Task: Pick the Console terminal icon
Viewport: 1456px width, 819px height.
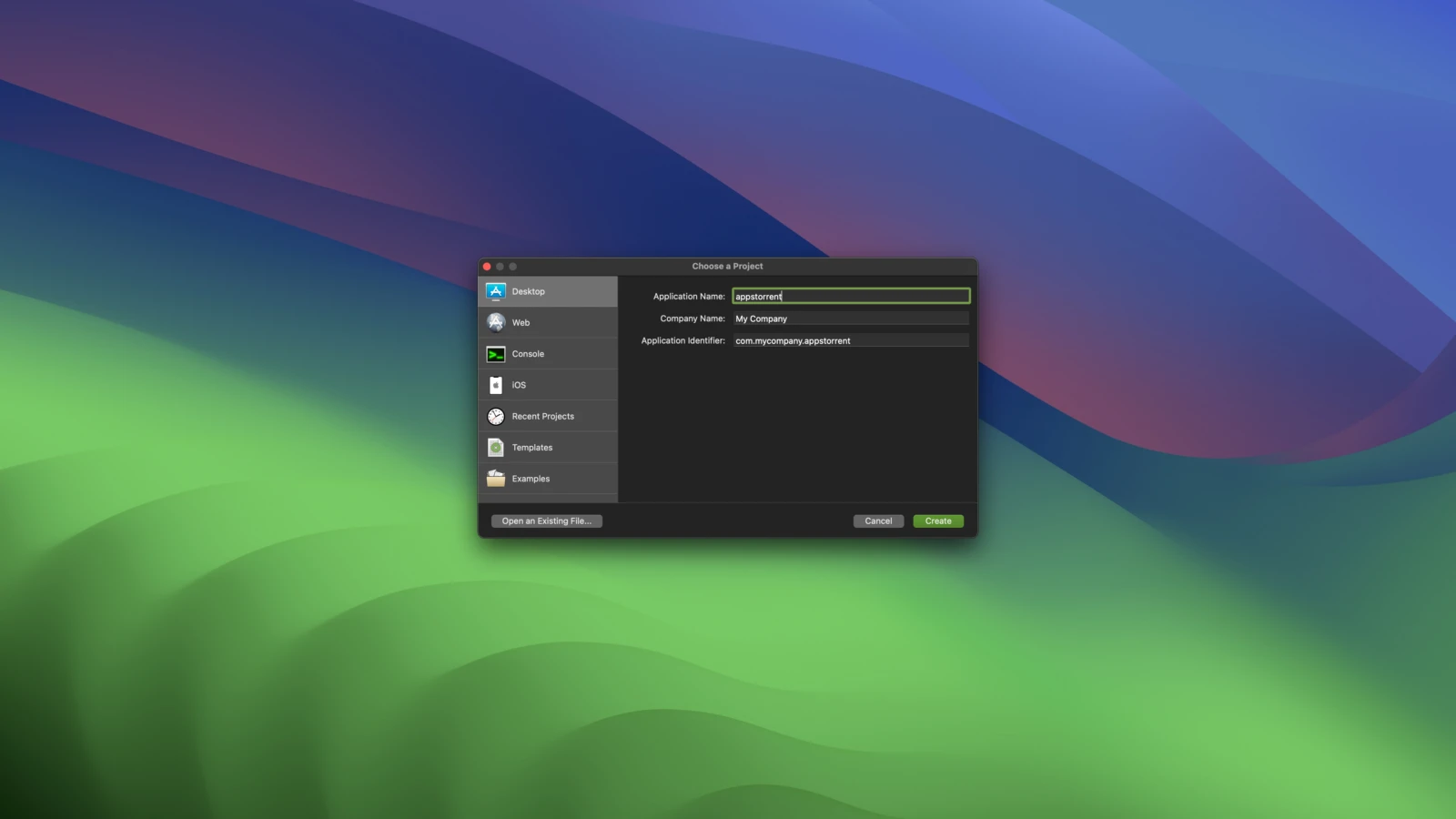Action: (x=496, y=354)
